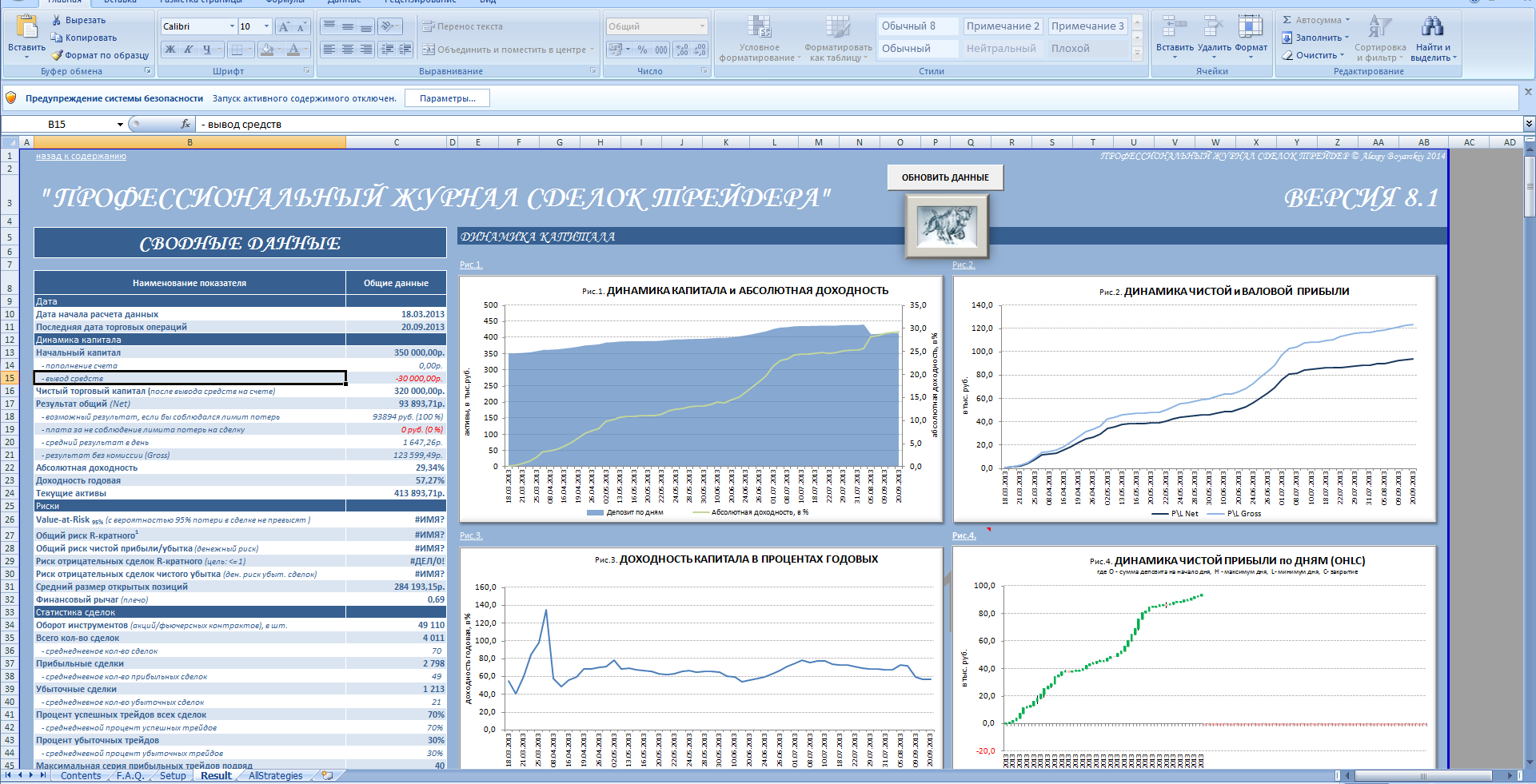Expand the Name Box dropdown next to B15
This screenshot has height=784, width=1536.
click(120, 125)
